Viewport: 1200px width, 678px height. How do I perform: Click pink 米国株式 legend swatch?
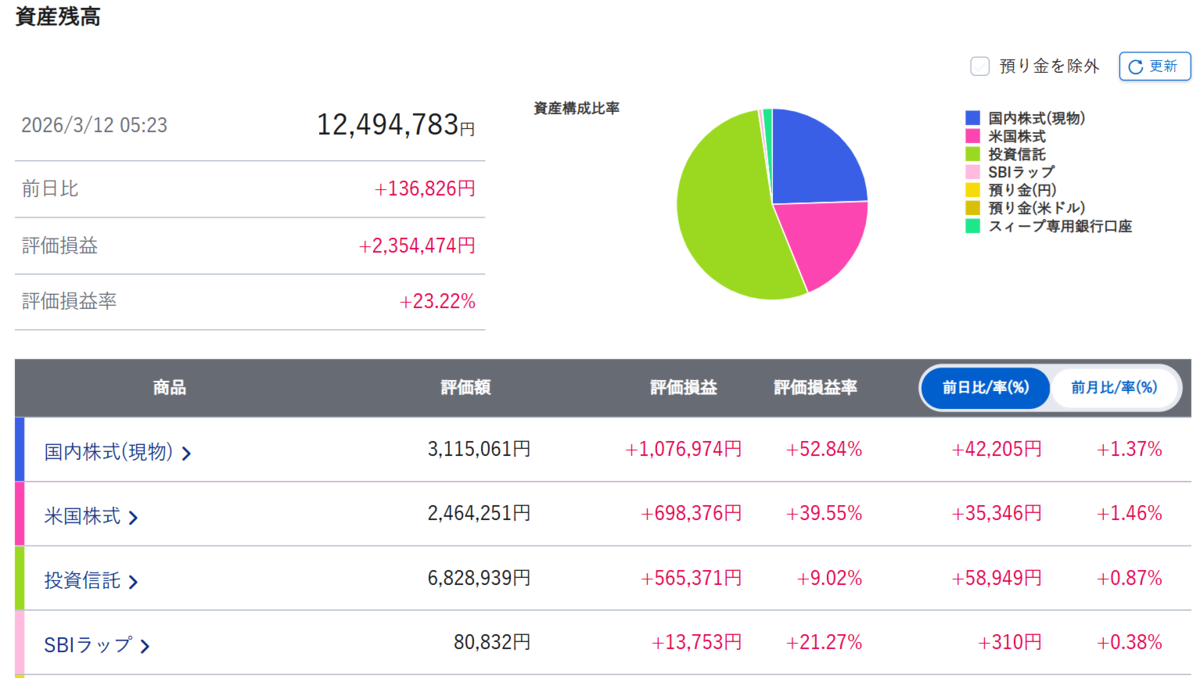point(973,136)
